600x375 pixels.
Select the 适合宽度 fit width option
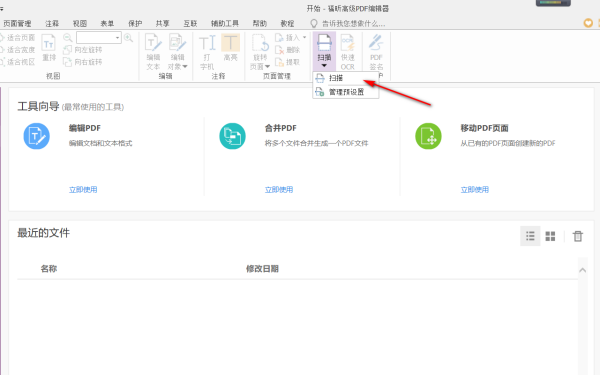pyautogui.click(x=18, y=50)
